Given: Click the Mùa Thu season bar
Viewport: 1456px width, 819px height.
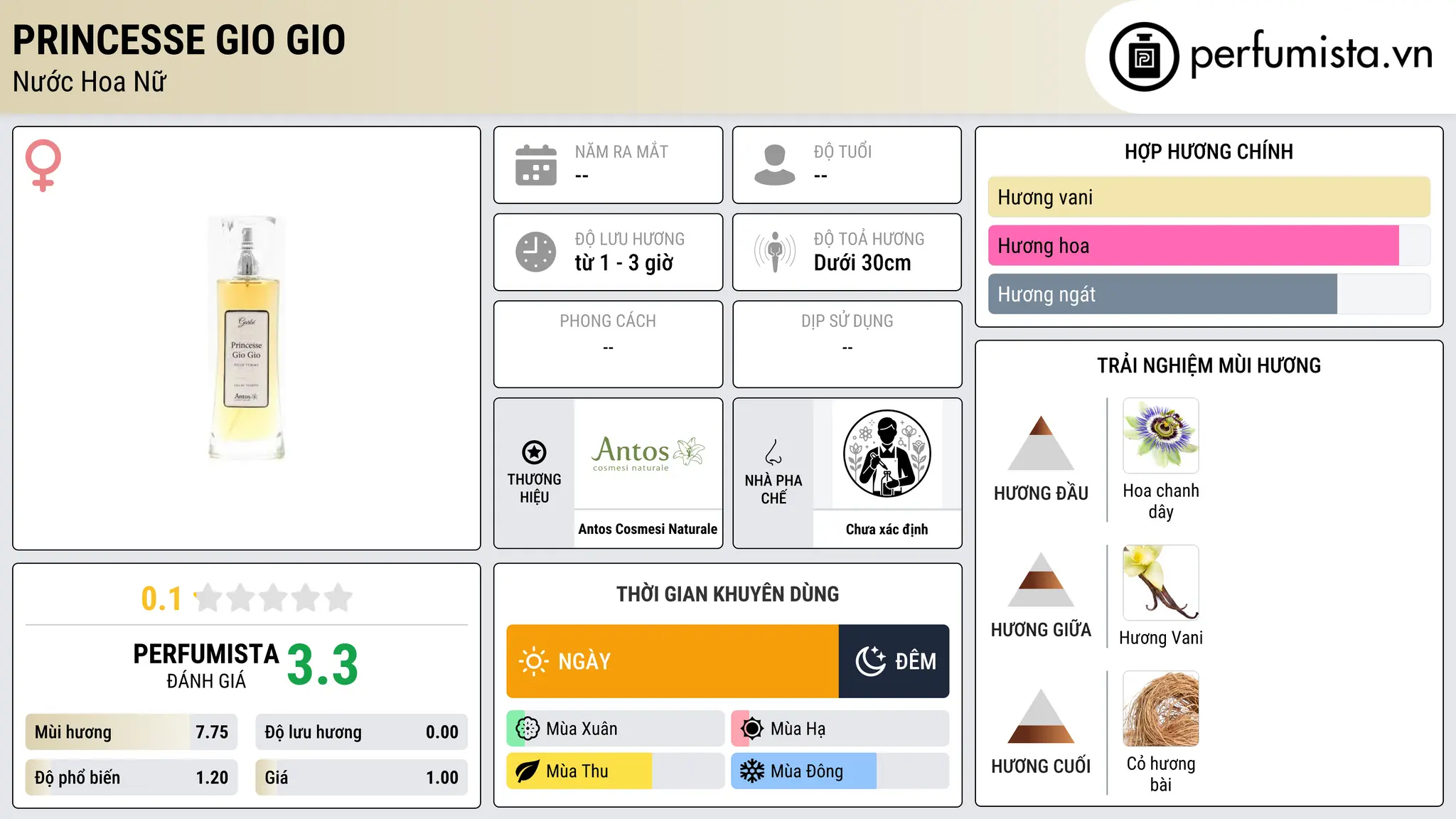Looking at the screenshot, I should pyautogui.click(x=616, y=771).
